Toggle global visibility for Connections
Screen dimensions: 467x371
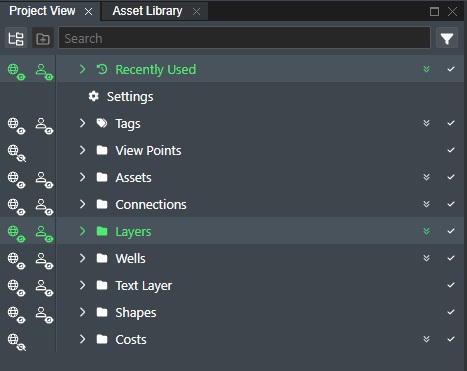[x=16, y=207]
